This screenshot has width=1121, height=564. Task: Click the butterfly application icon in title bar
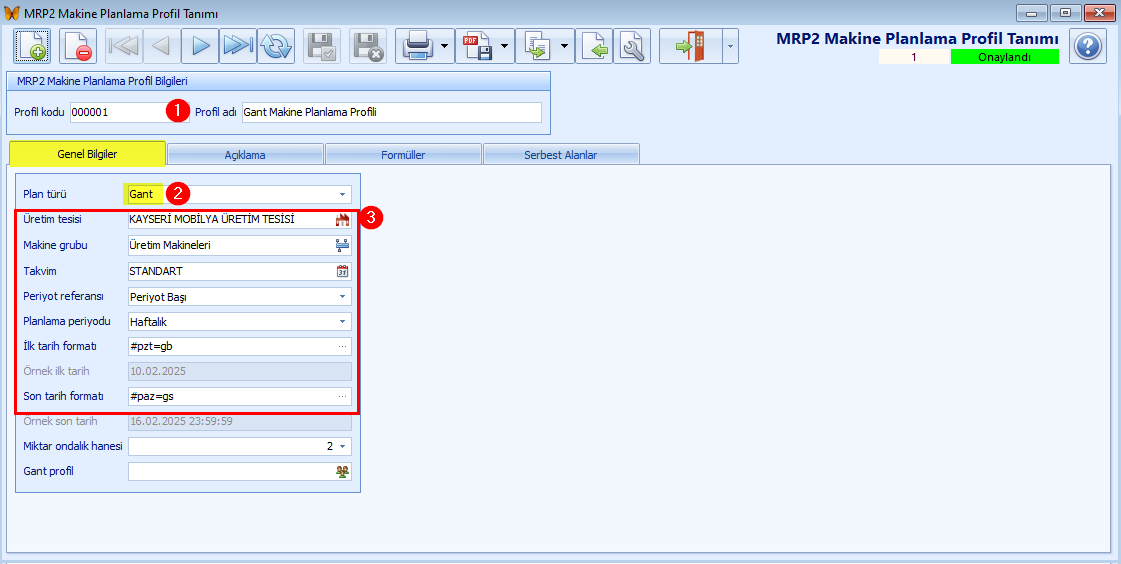(12, 13)
